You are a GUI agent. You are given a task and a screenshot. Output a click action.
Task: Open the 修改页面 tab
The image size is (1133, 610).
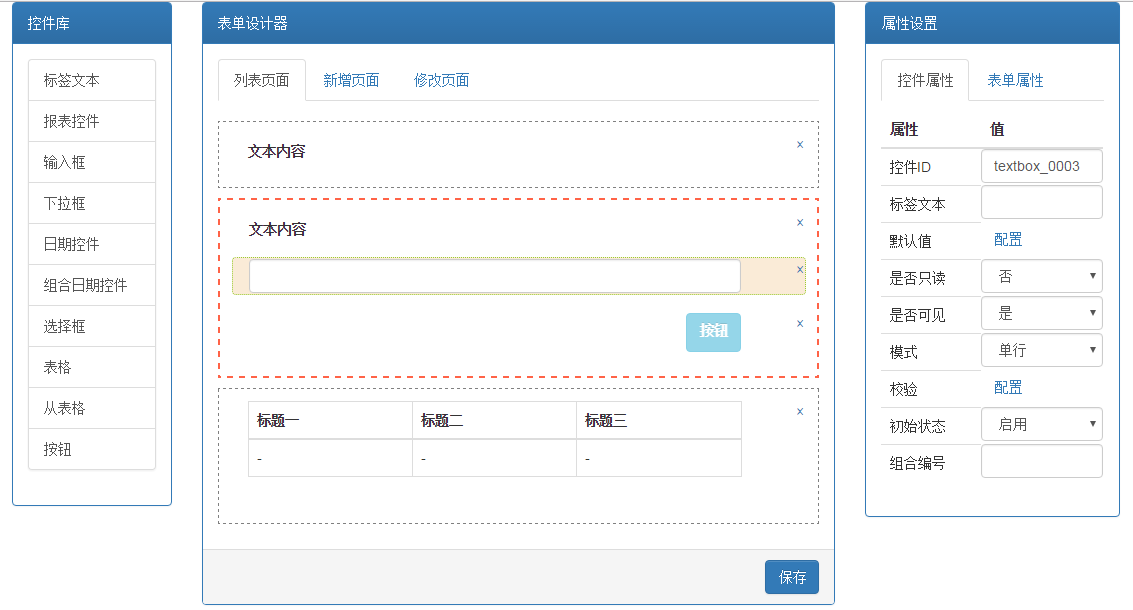(441, 81)
